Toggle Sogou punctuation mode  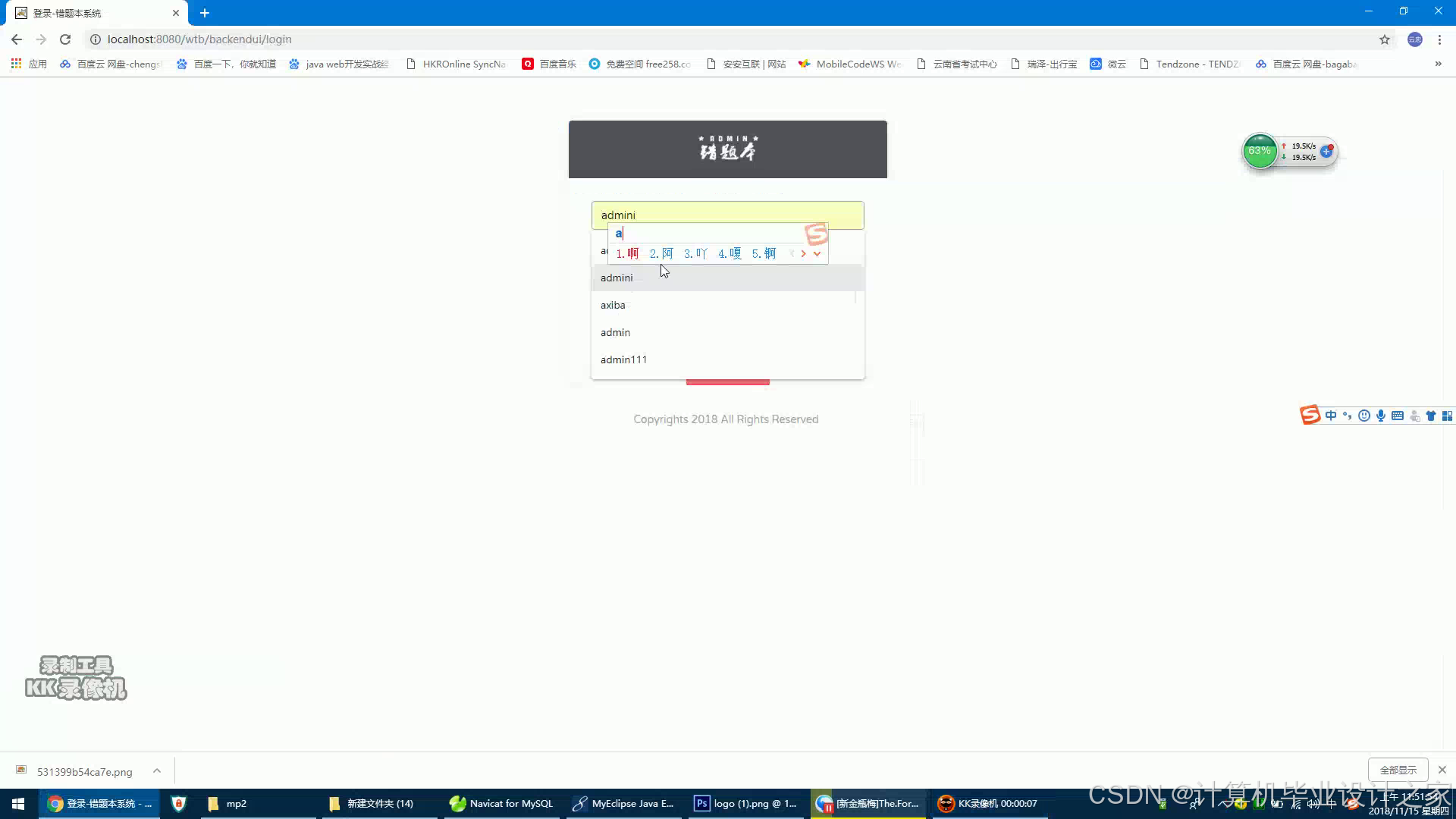coord(1348,416)
